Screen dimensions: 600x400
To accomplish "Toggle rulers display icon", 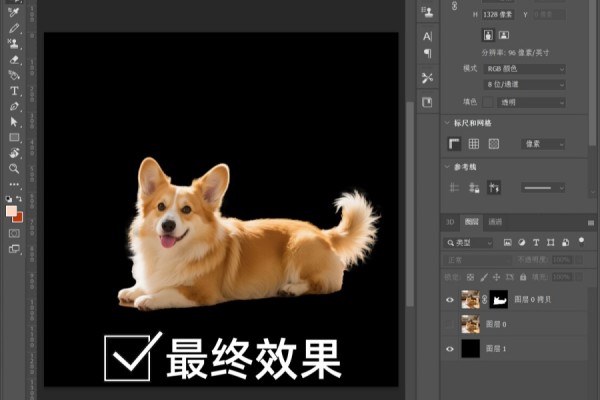I will [x=454, y=144].
